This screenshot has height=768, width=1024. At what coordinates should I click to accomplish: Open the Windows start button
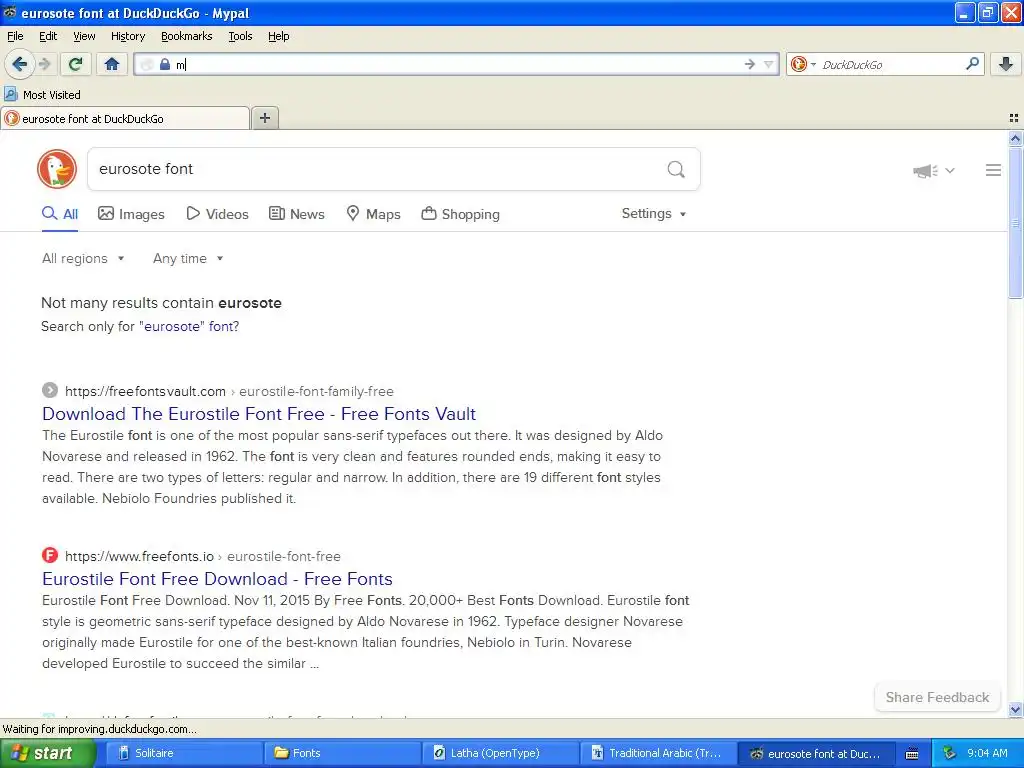(48, 754)
